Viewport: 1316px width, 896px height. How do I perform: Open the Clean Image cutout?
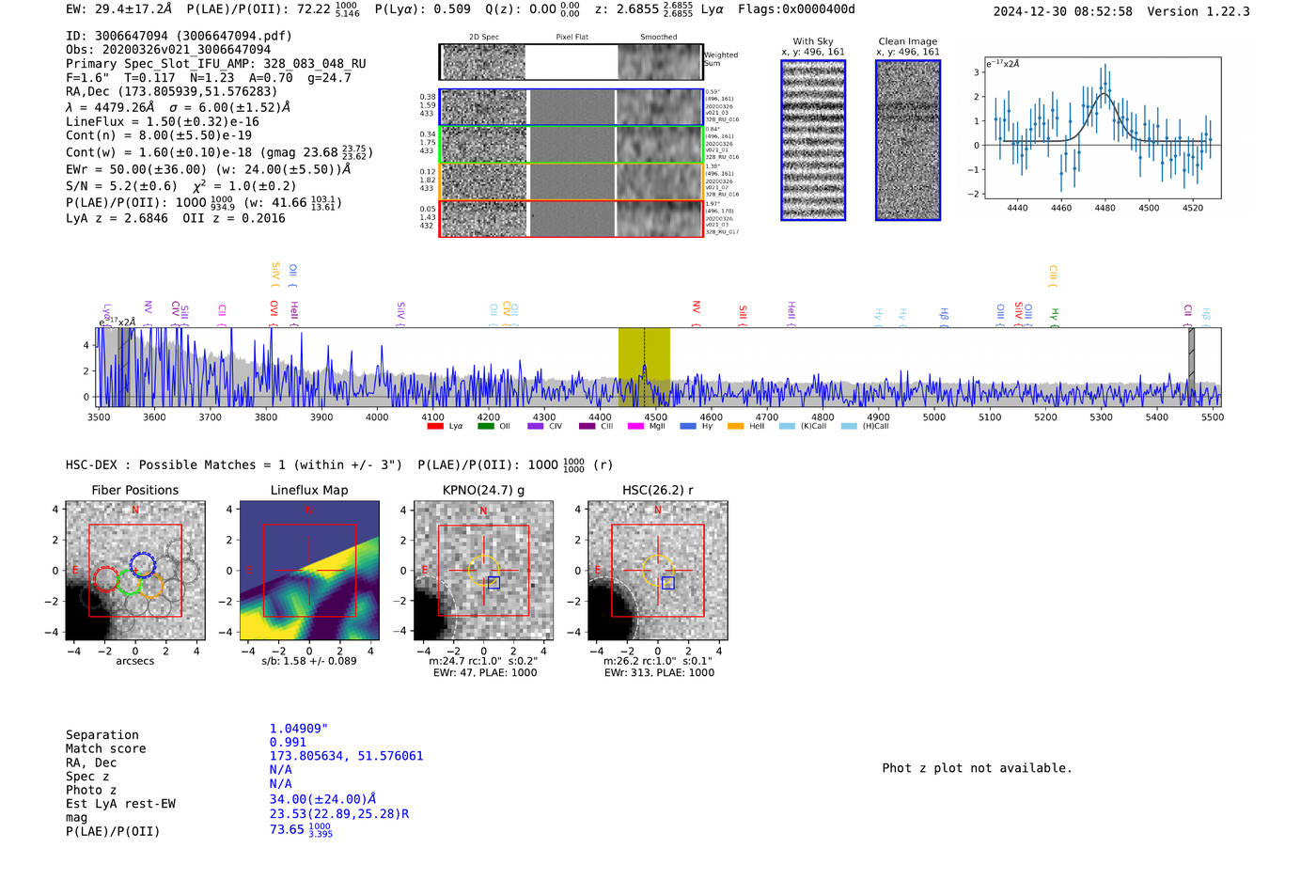(908, 140)
